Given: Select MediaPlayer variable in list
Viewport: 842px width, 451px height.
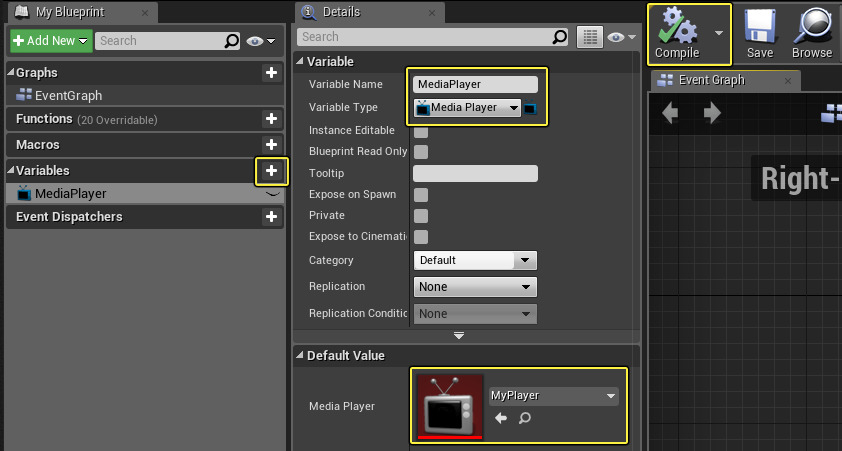Looking at the screenshot, I should click(x=144, y=193).
